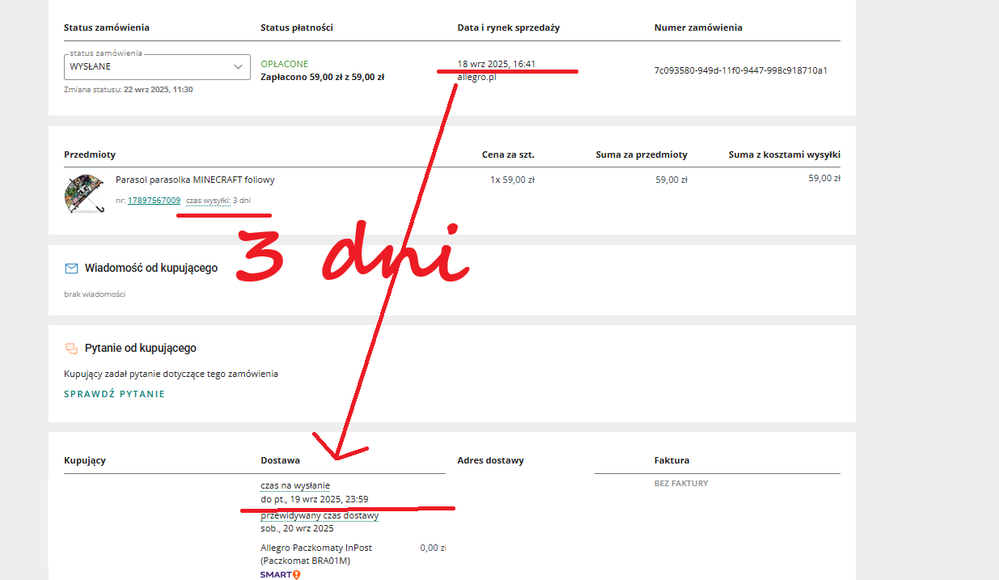Click the czas na wysłanie label under Dostawa
The width and height of the screenshot is (999, 580).
295,485
